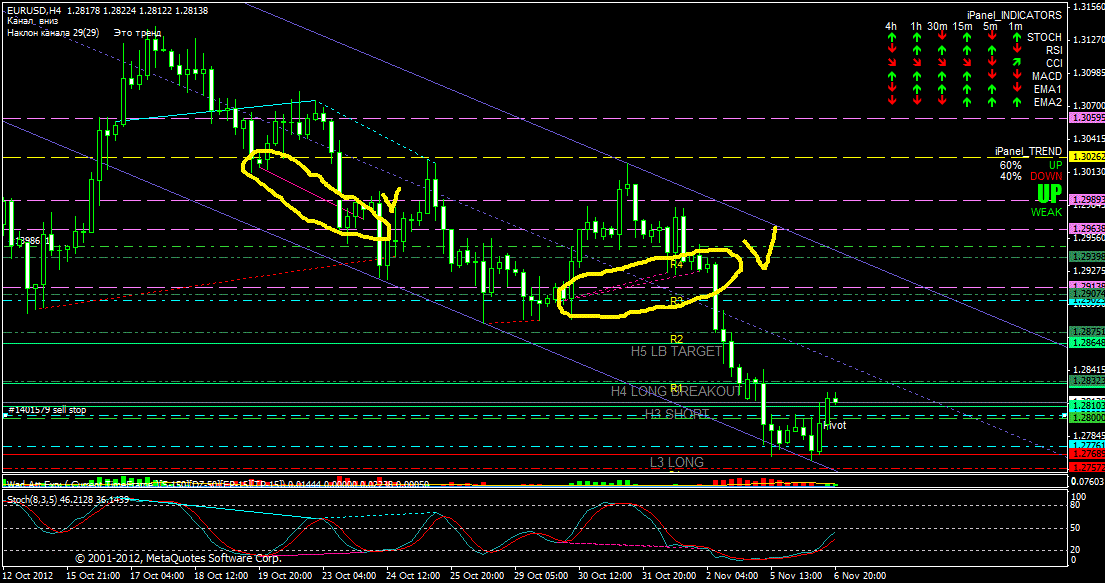Select the H4 LONG BREAKOUT level label
This screenshot has width=1105, height=583.
(677, 391)
